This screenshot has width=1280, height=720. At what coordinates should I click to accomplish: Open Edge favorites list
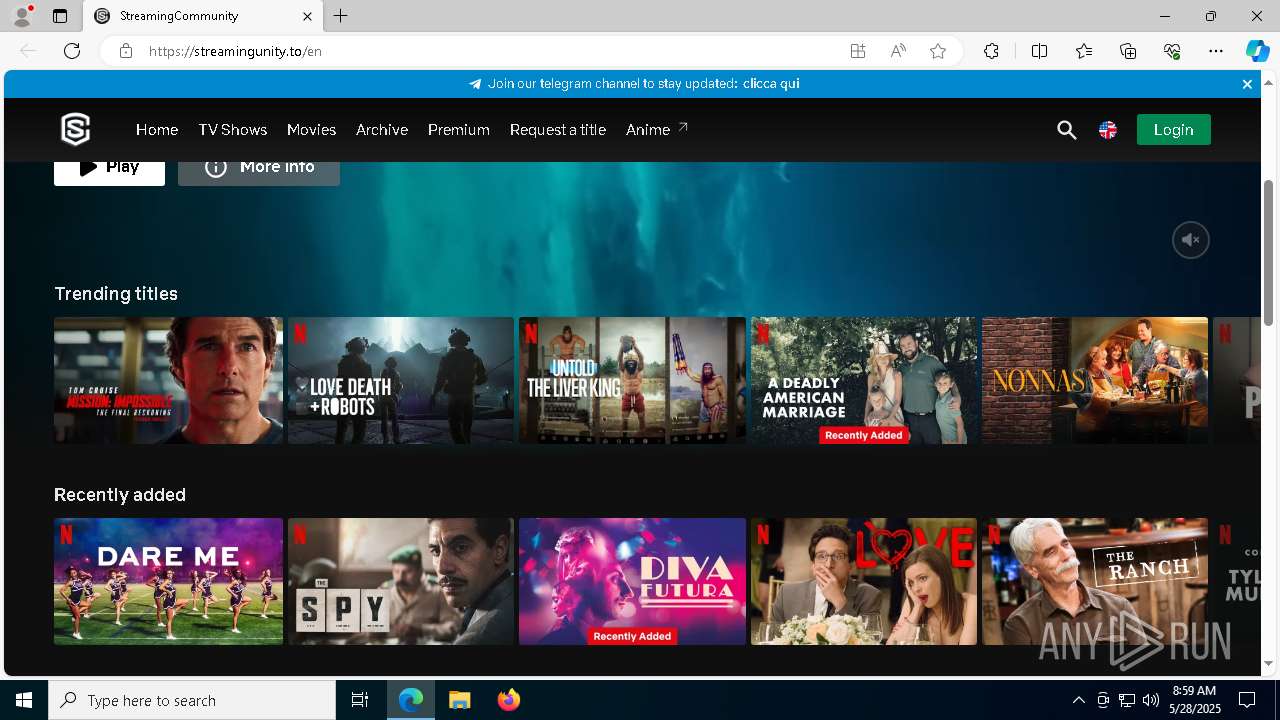click(1084, 51)
